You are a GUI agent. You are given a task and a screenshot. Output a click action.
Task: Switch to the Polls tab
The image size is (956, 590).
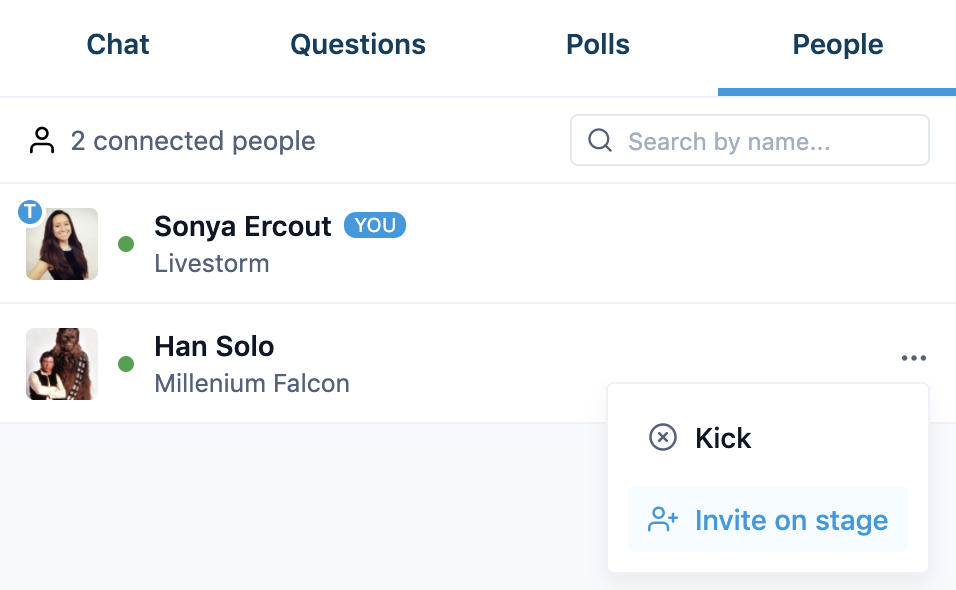[598, 44]
